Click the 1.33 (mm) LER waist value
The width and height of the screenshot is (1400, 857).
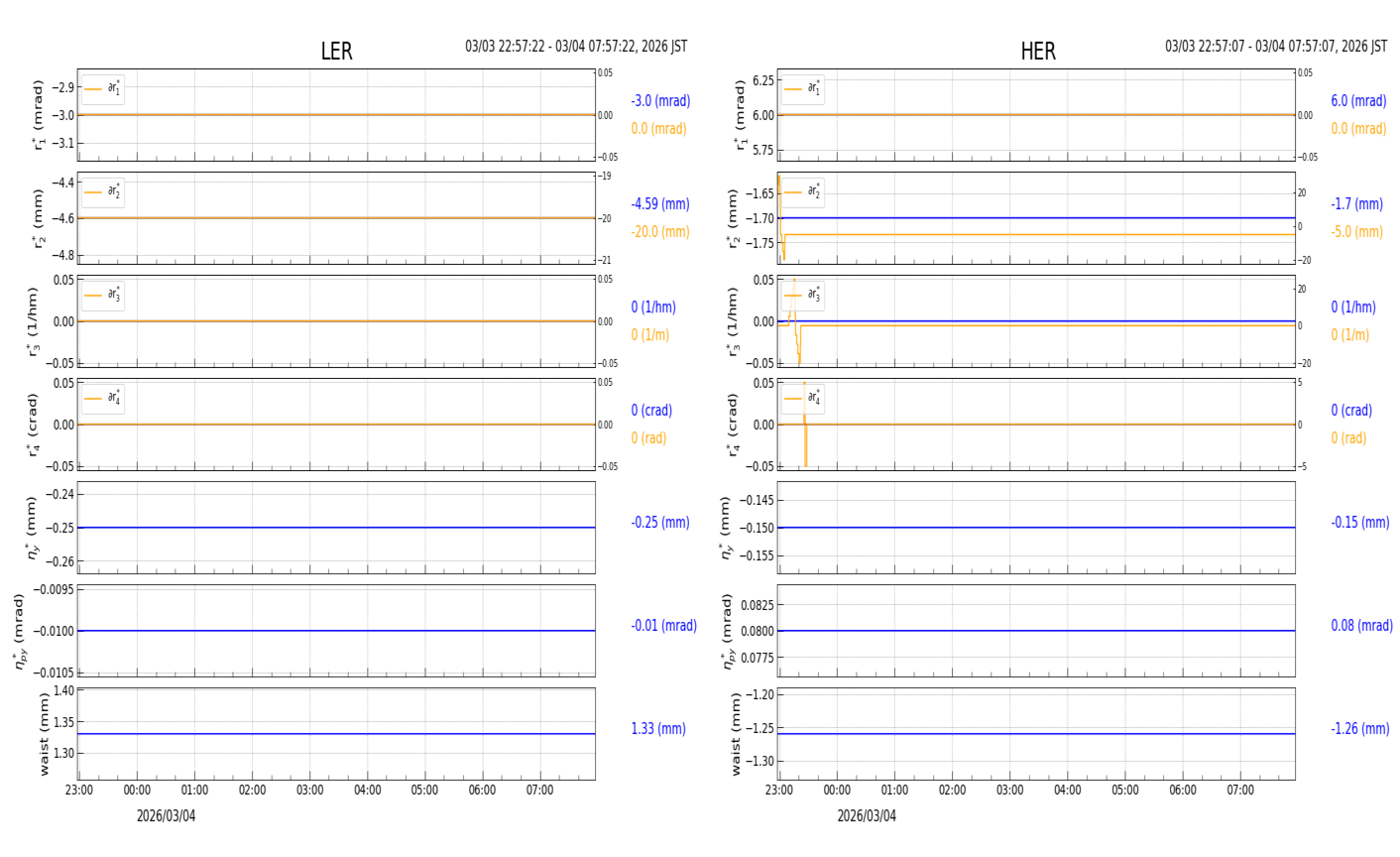tap(658, 729)
